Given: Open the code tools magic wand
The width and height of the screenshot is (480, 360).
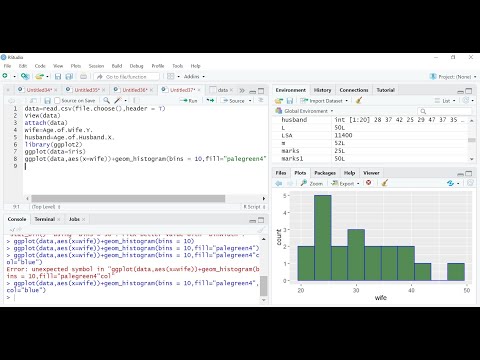Looking at the screenshot, I should click(x=118, y=100).
